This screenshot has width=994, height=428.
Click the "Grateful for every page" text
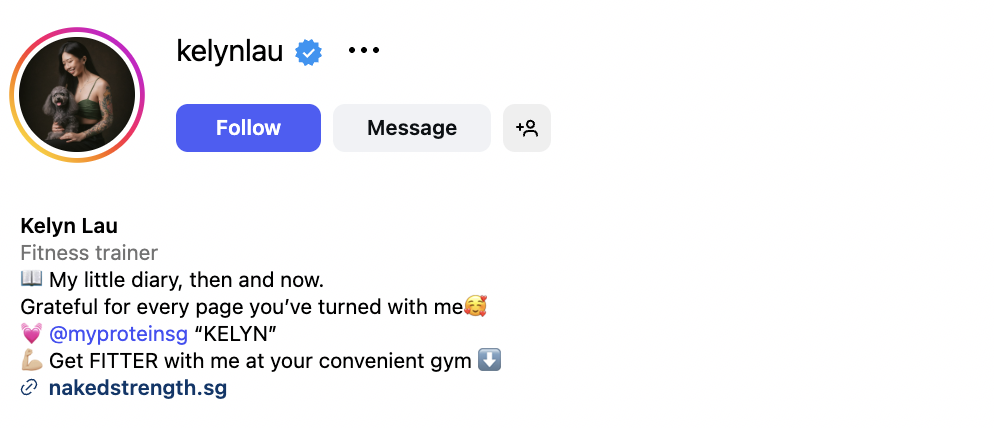point(240,307)
